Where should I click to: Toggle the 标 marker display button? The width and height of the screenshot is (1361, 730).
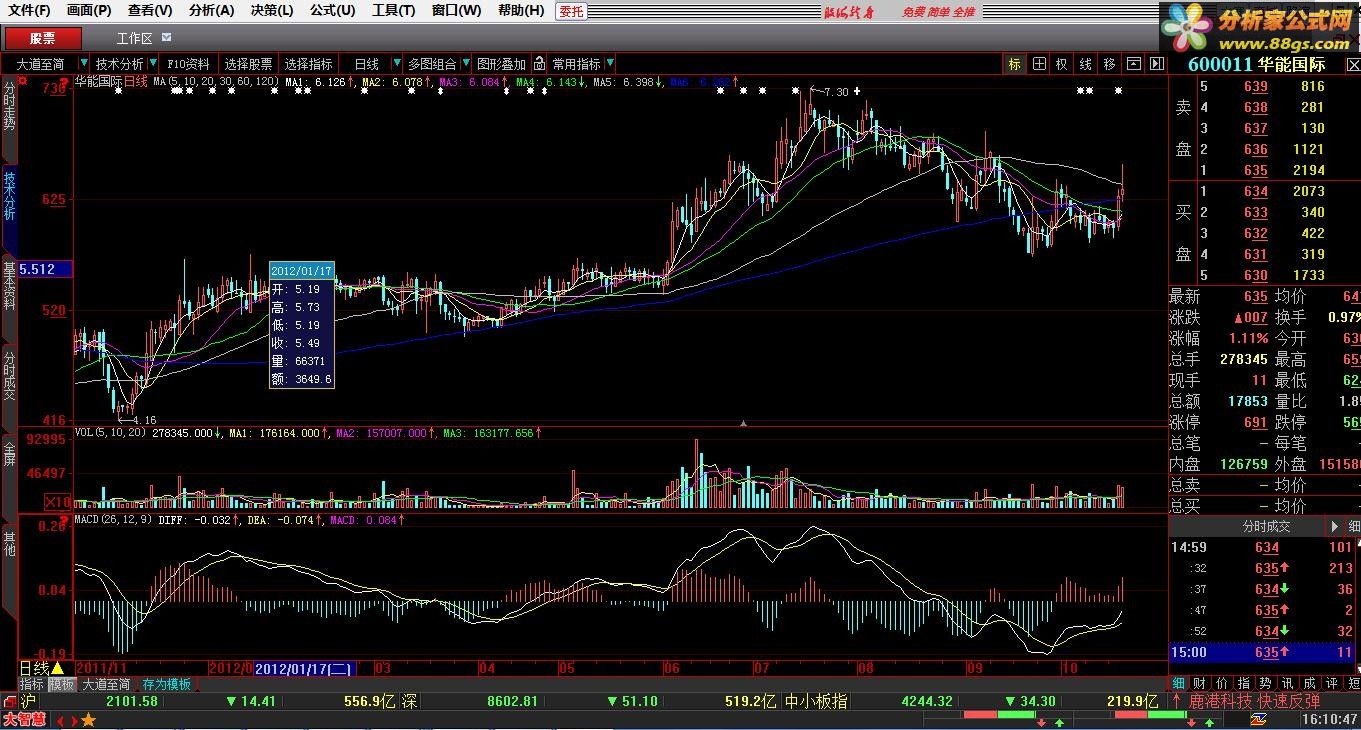(1015, 64)
